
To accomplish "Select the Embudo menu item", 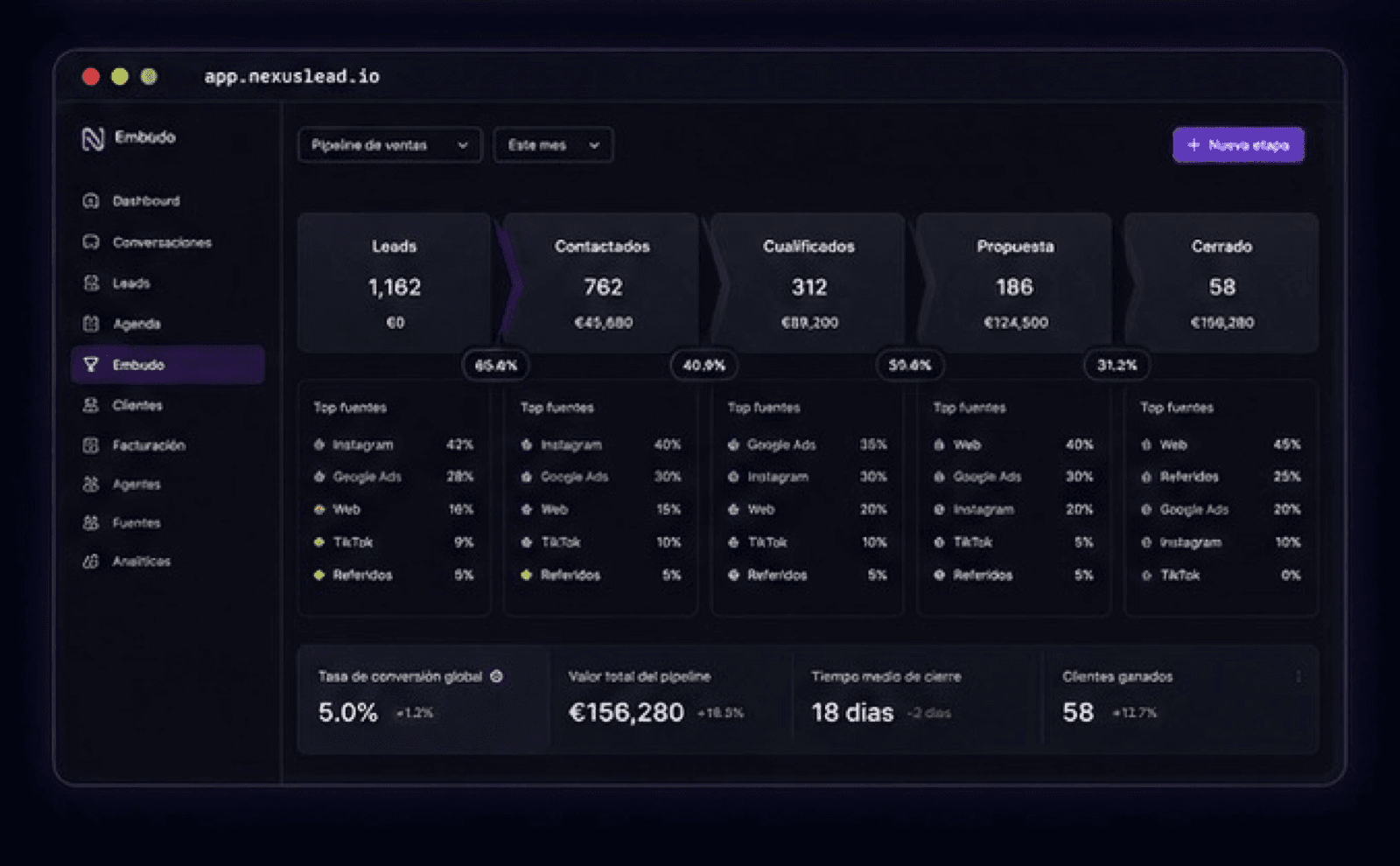I will point(168,365).
